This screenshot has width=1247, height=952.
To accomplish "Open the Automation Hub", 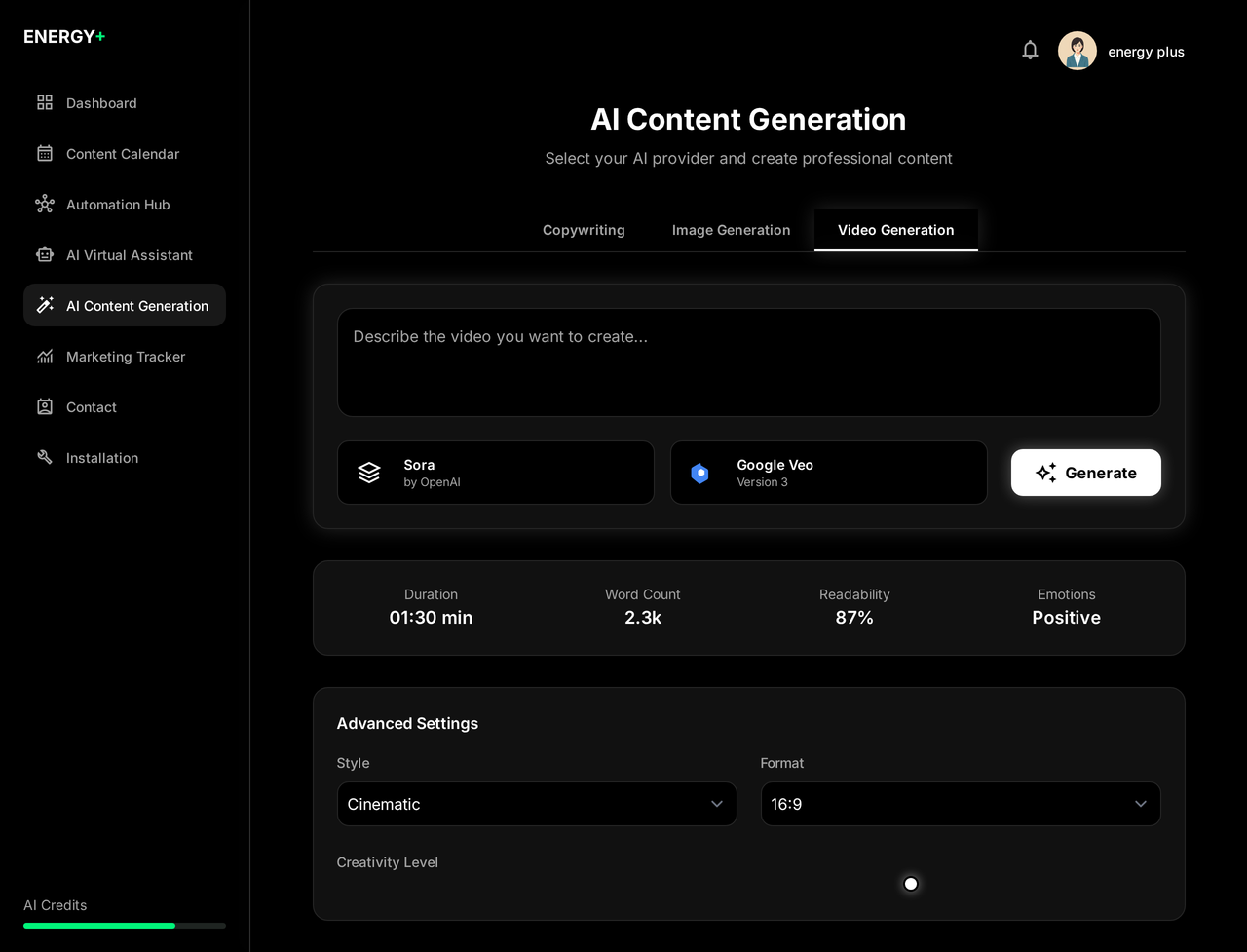I will click(117, 204).
